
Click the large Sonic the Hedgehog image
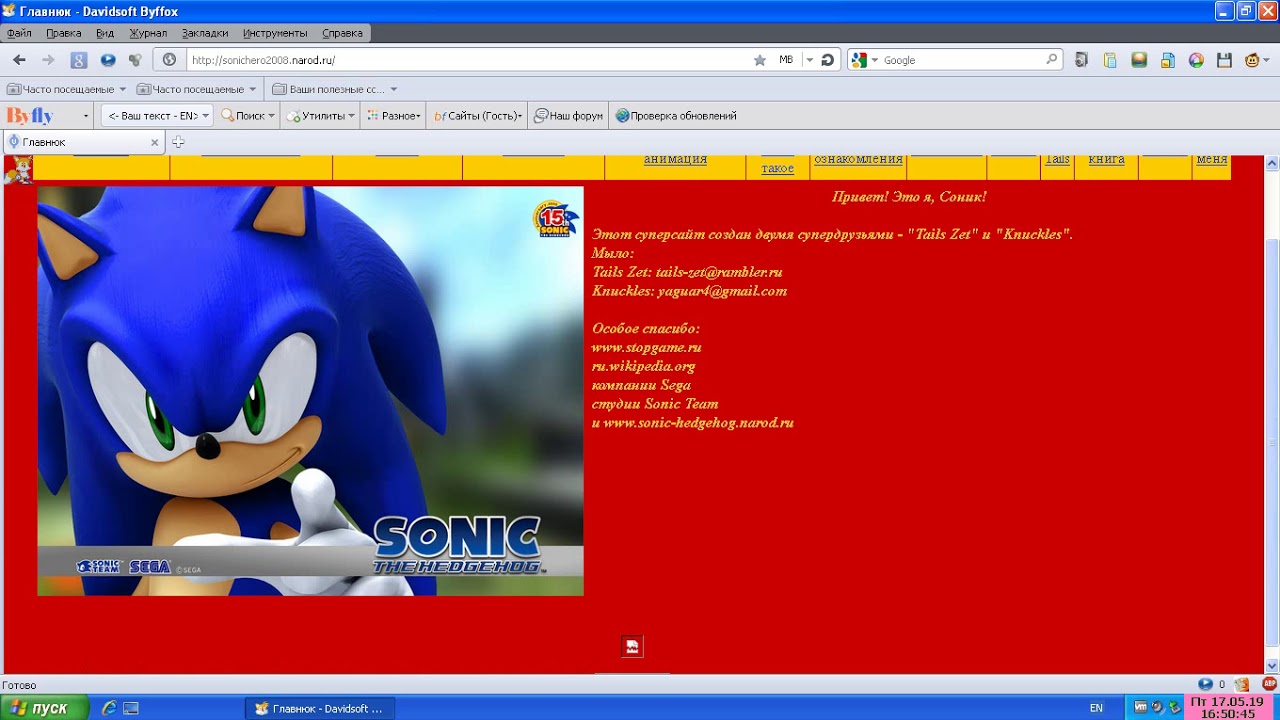coord(310,391)
